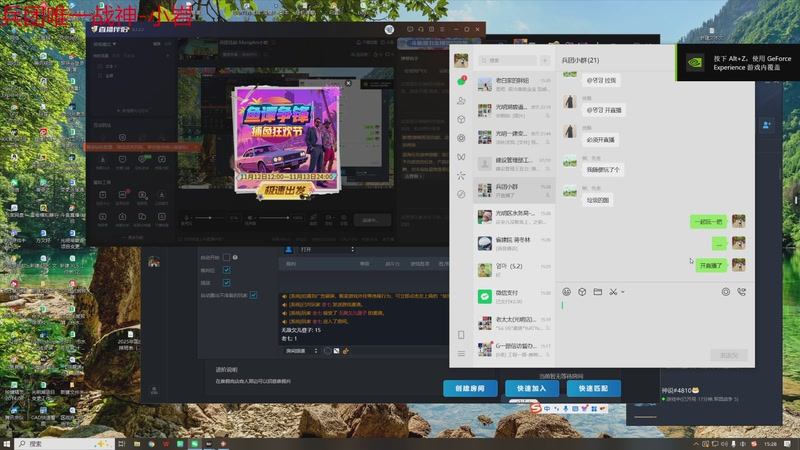The width and height of the screenshot is (800, 450).
Task: Expand the arrow beside the WeChat scissors icon
Action: pos(623,292)
